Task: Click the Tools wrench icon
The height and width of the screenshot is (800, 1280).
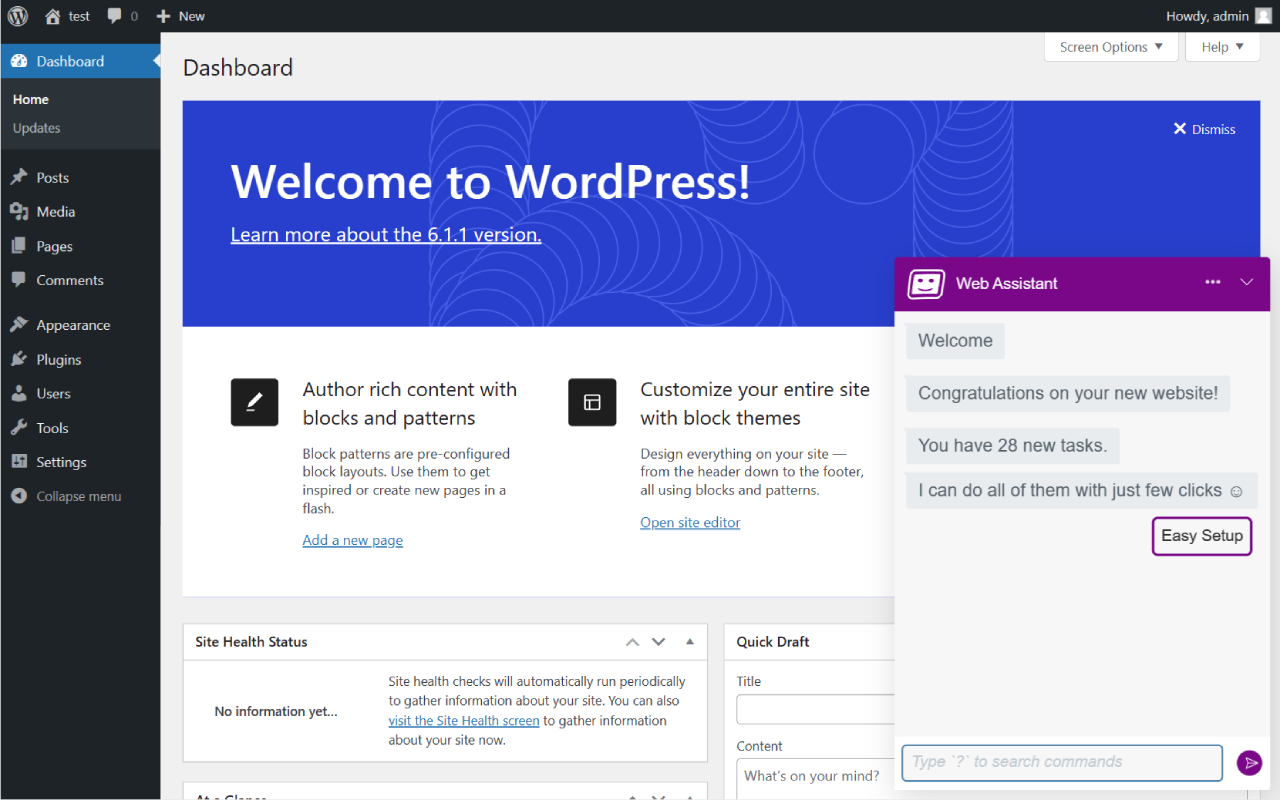Action: 19,427
